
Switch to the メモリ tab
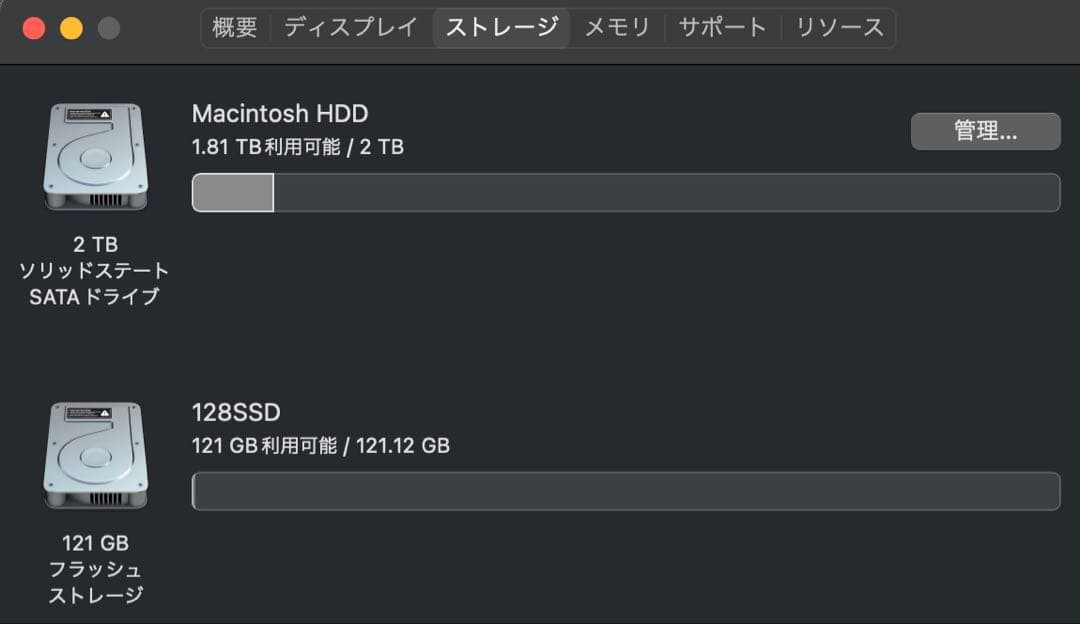(x=618, y=27)
